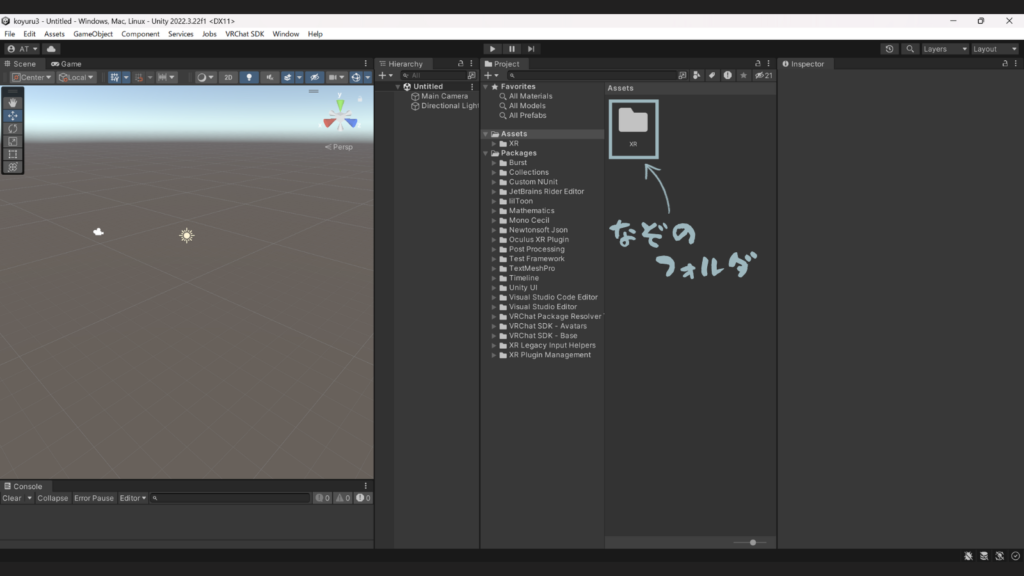The width and height of the screenshot is (1024, 576).
Task: Toggle Error Pause in Console
Action: [x=94, y=498]
